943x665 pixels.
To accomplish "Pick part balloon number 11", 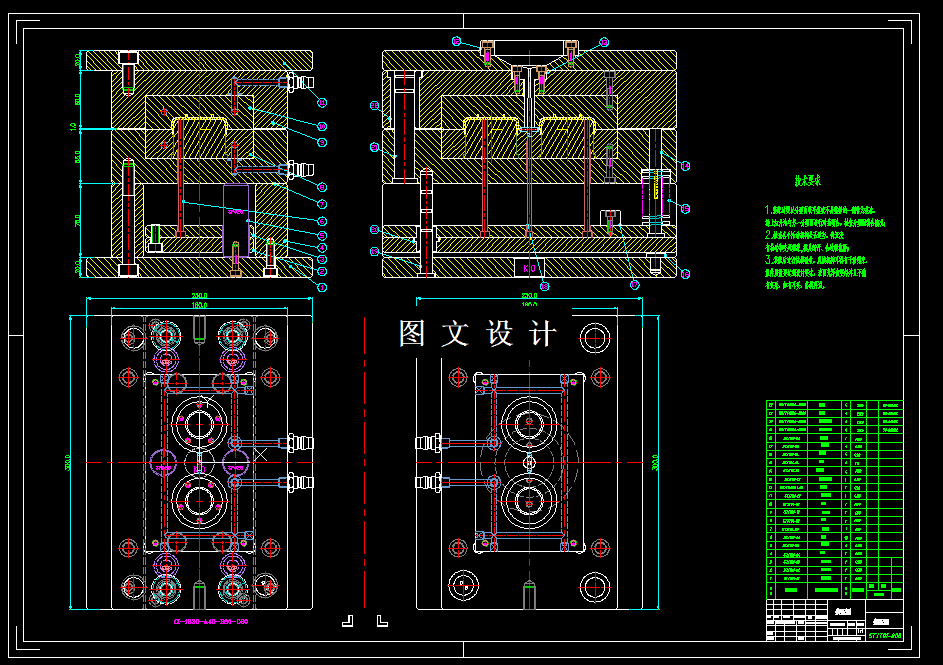I will (x=322, y=103).
